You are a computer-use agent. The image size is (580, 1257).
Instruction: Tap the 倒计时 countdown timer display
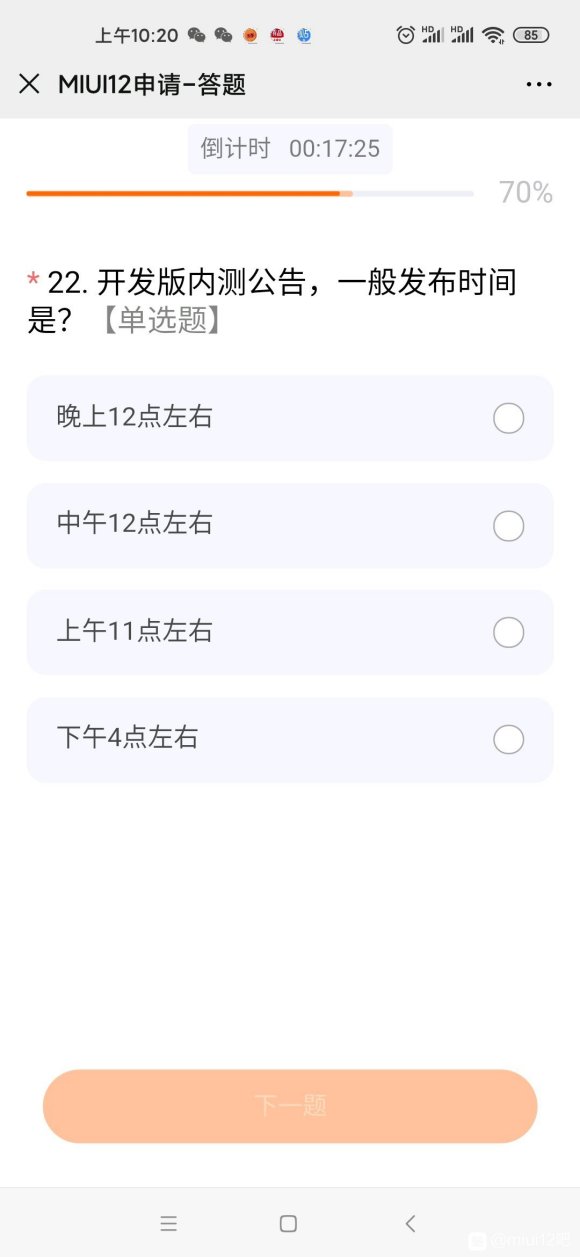289,149
